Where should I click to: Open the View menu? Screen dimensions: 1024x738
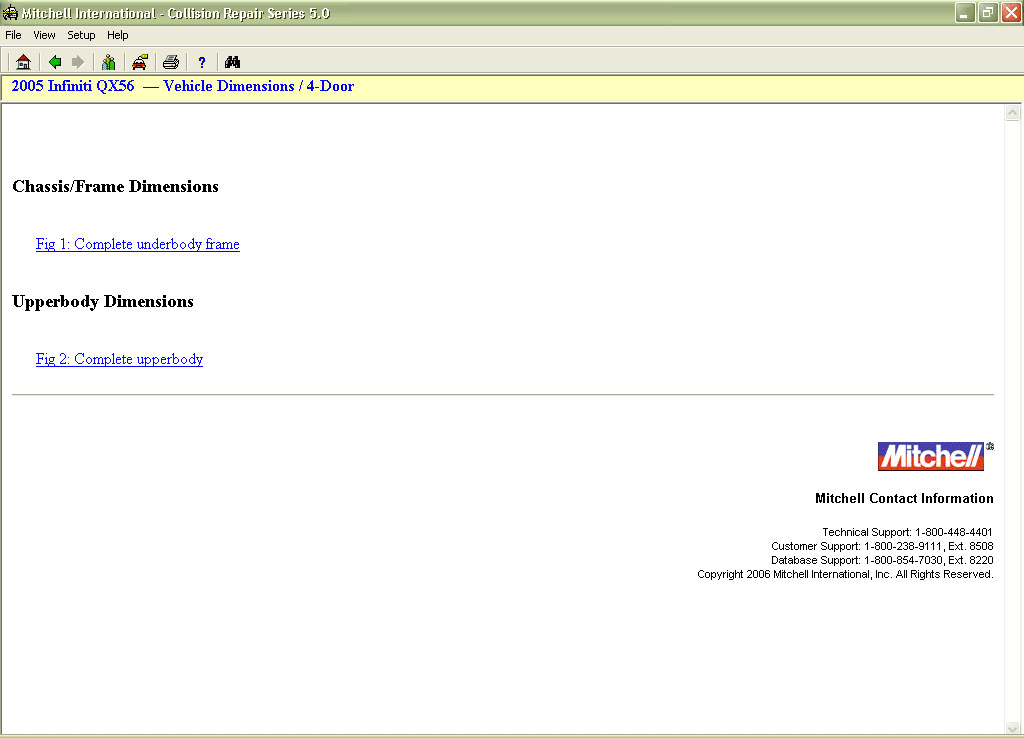44,35
